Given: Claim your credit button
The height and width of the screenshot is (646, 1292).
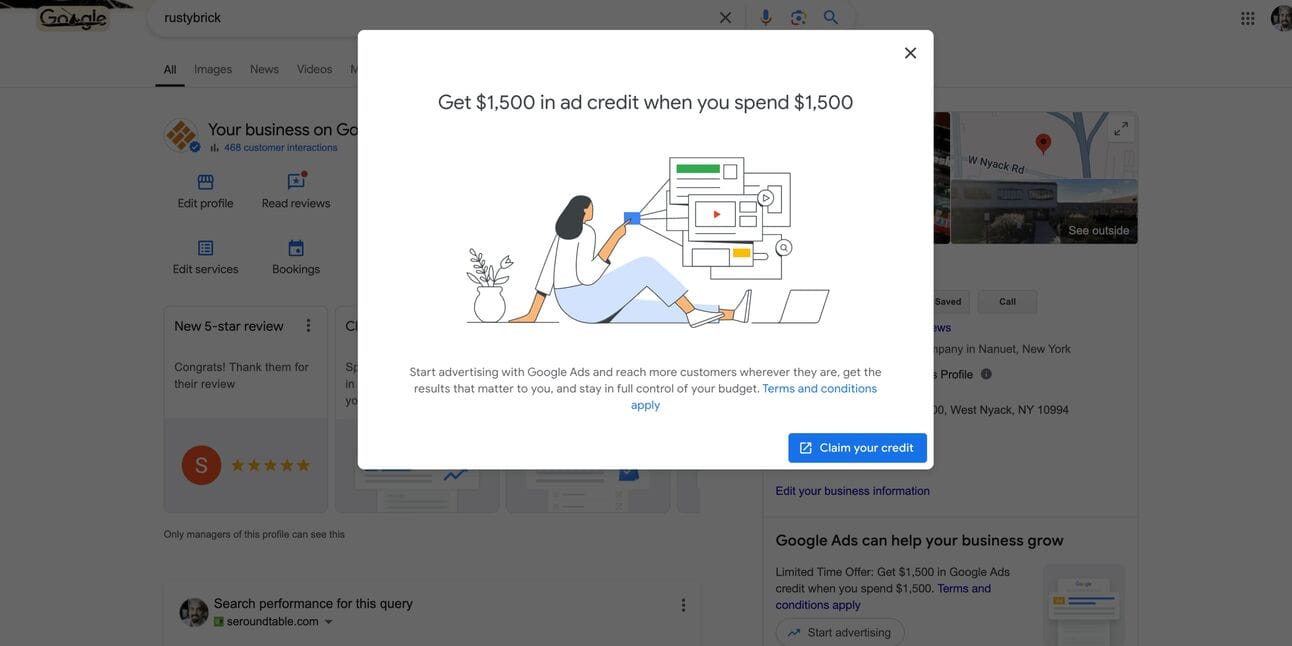Looking at the screenshot, I should [x=857, y=448].
